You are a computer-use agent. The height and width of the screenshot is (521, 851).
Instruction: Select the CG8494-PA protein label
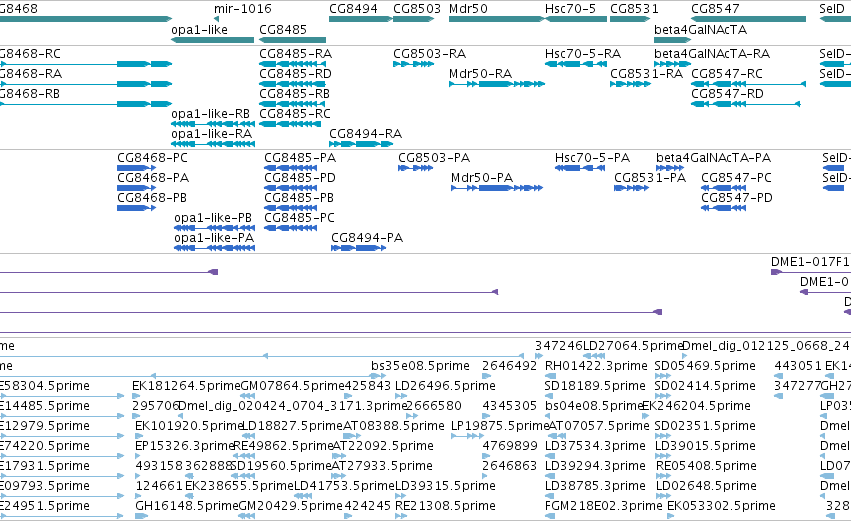367,238
